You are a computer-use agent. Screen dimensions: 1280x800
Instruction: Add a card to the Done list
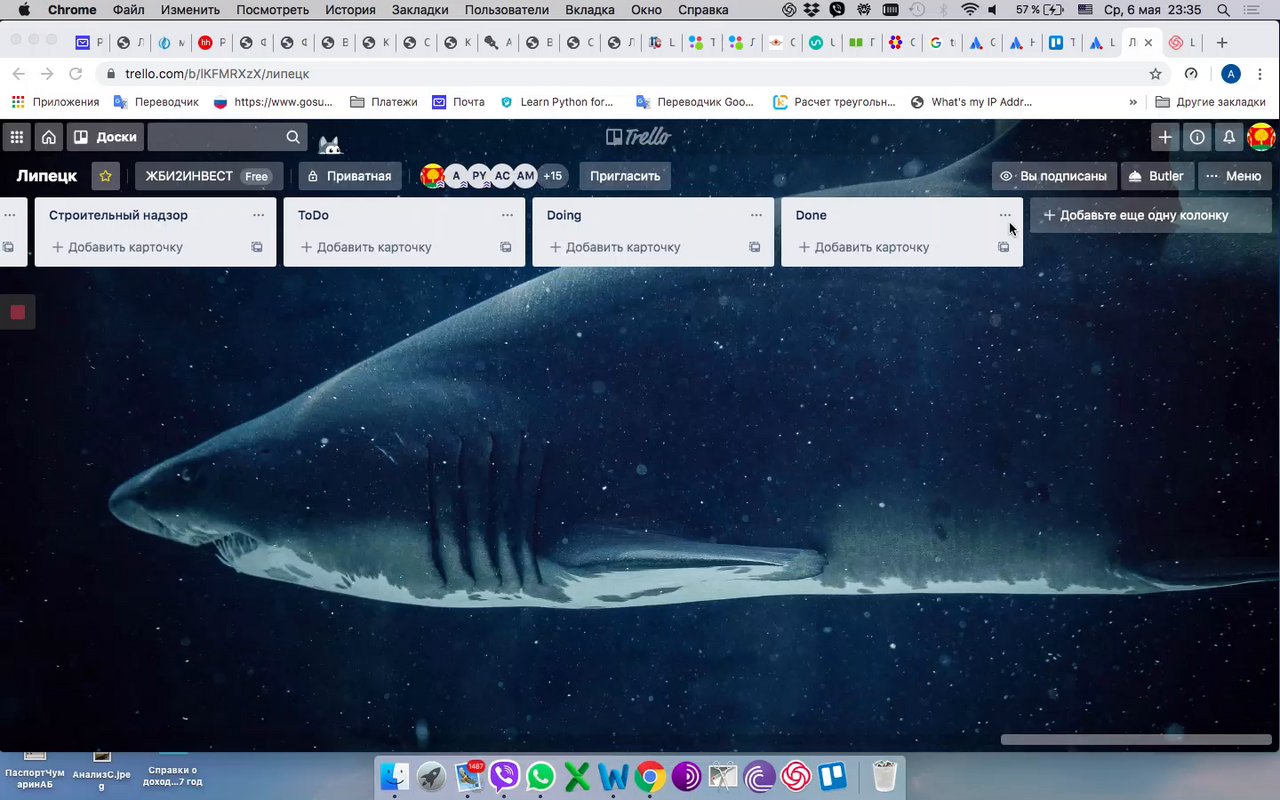(x=864, y=247)
